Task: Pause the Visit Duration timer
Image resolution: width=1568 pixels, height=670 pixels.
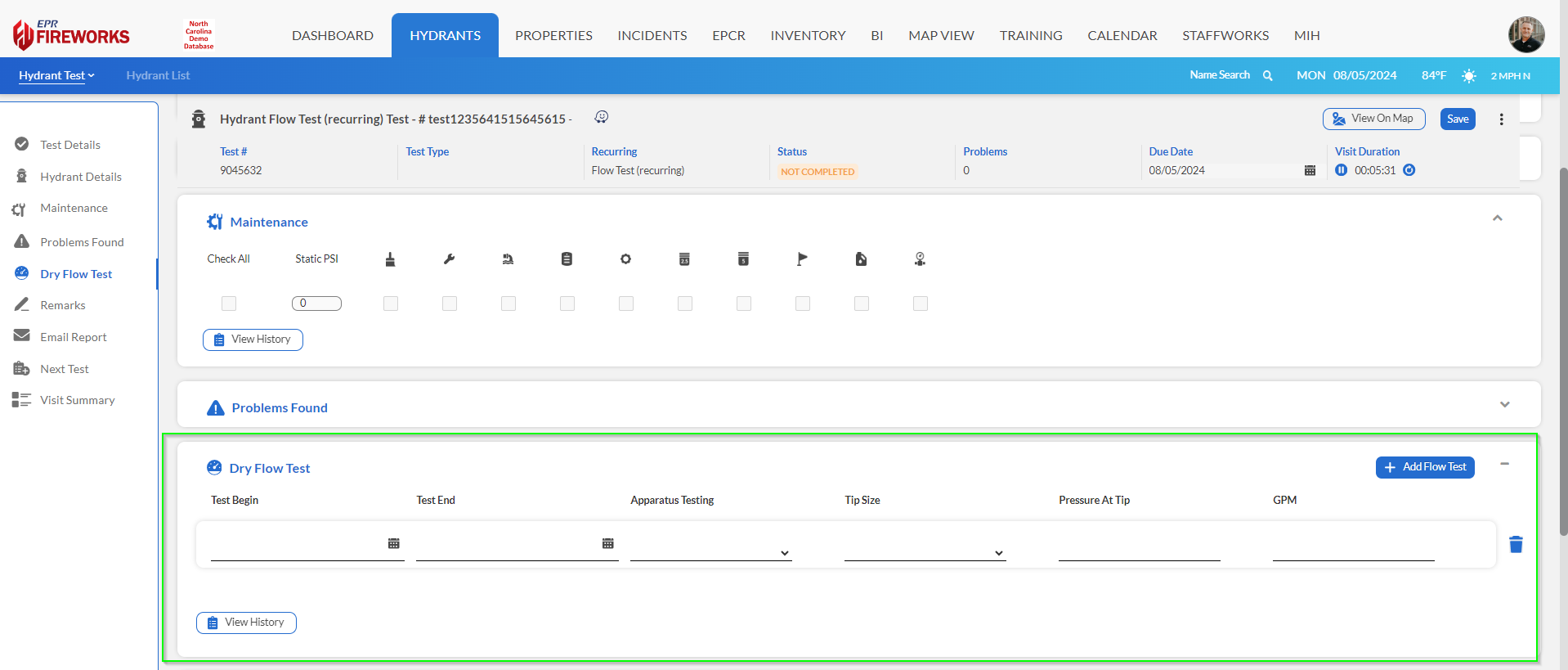Action: click(x=1341, y=170)
